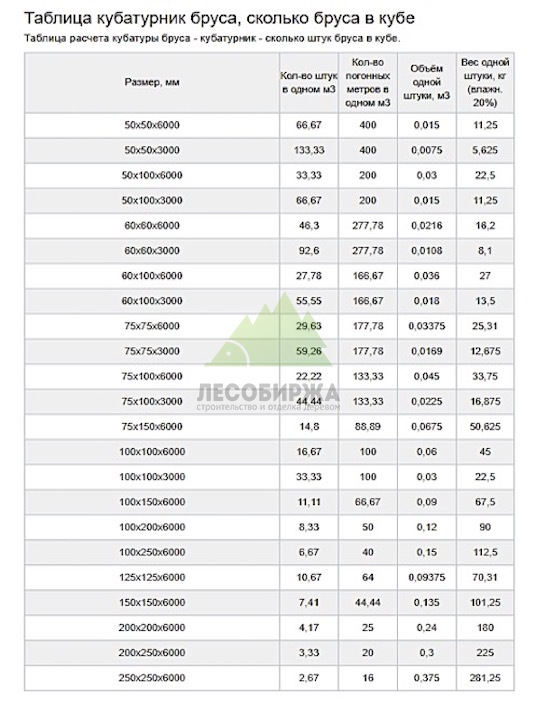Click the subtitle text below the heading
The image size is (536, 703).
point(212,38)
